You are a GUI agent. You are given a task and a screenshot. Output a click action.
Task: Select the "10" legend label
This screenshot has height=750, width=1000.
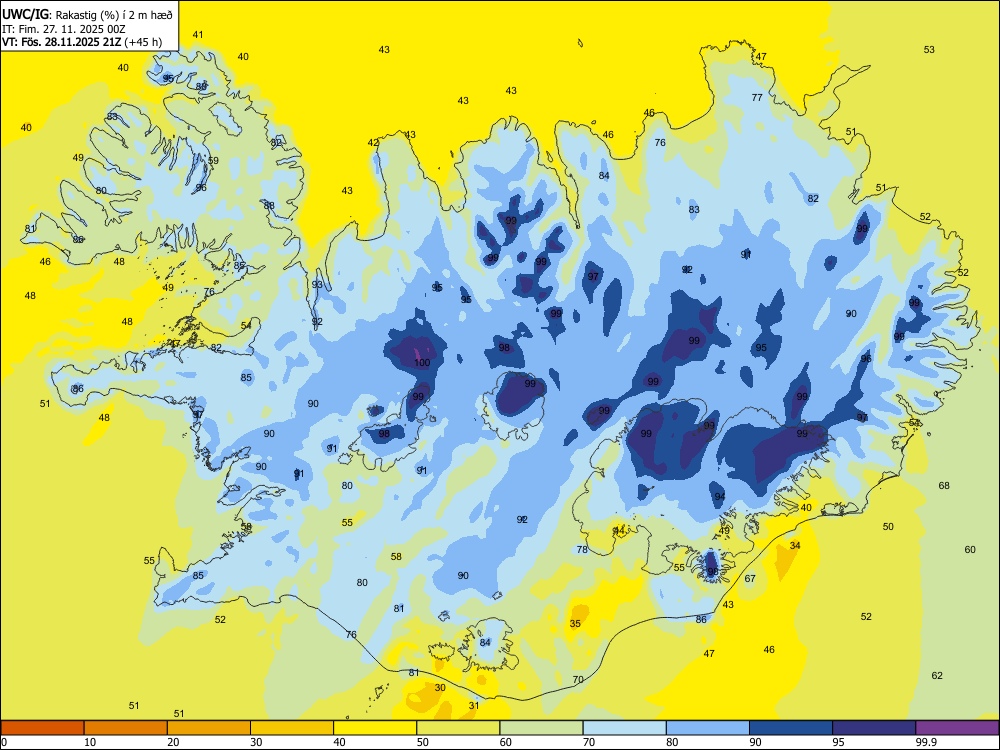click(x=90, y=742)
